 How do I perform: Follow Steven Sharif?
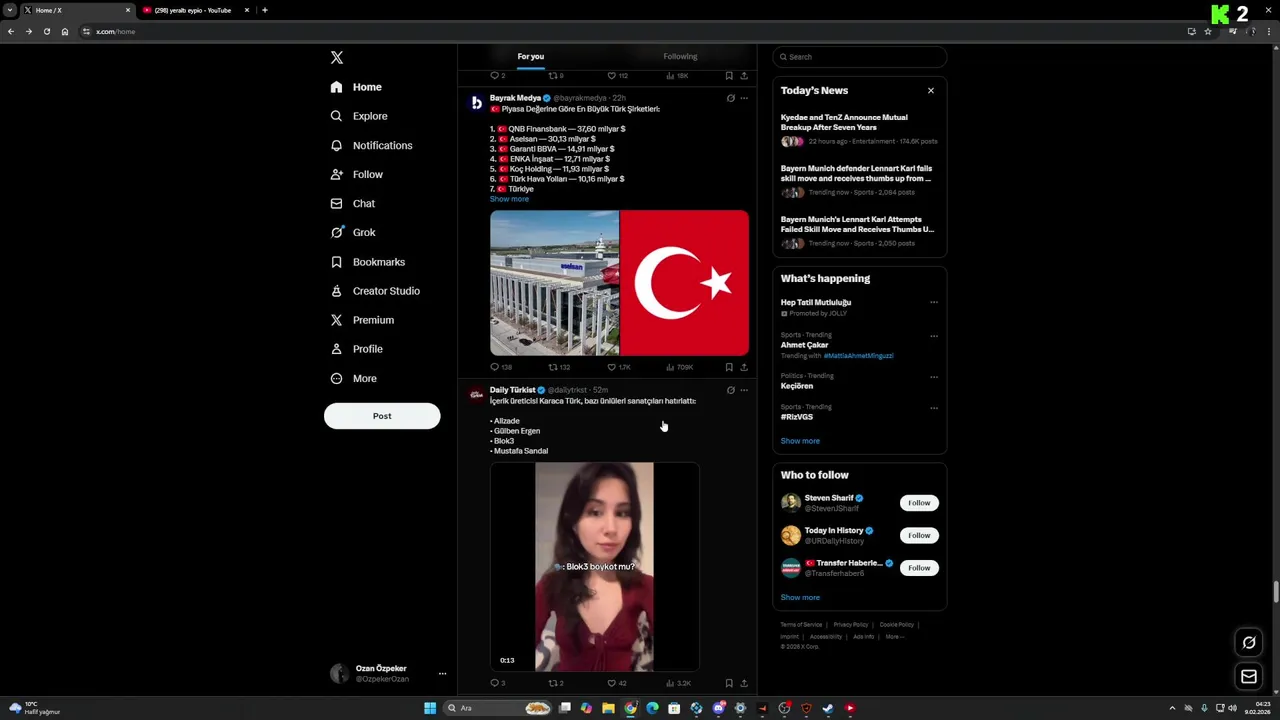tap(919, 503)
